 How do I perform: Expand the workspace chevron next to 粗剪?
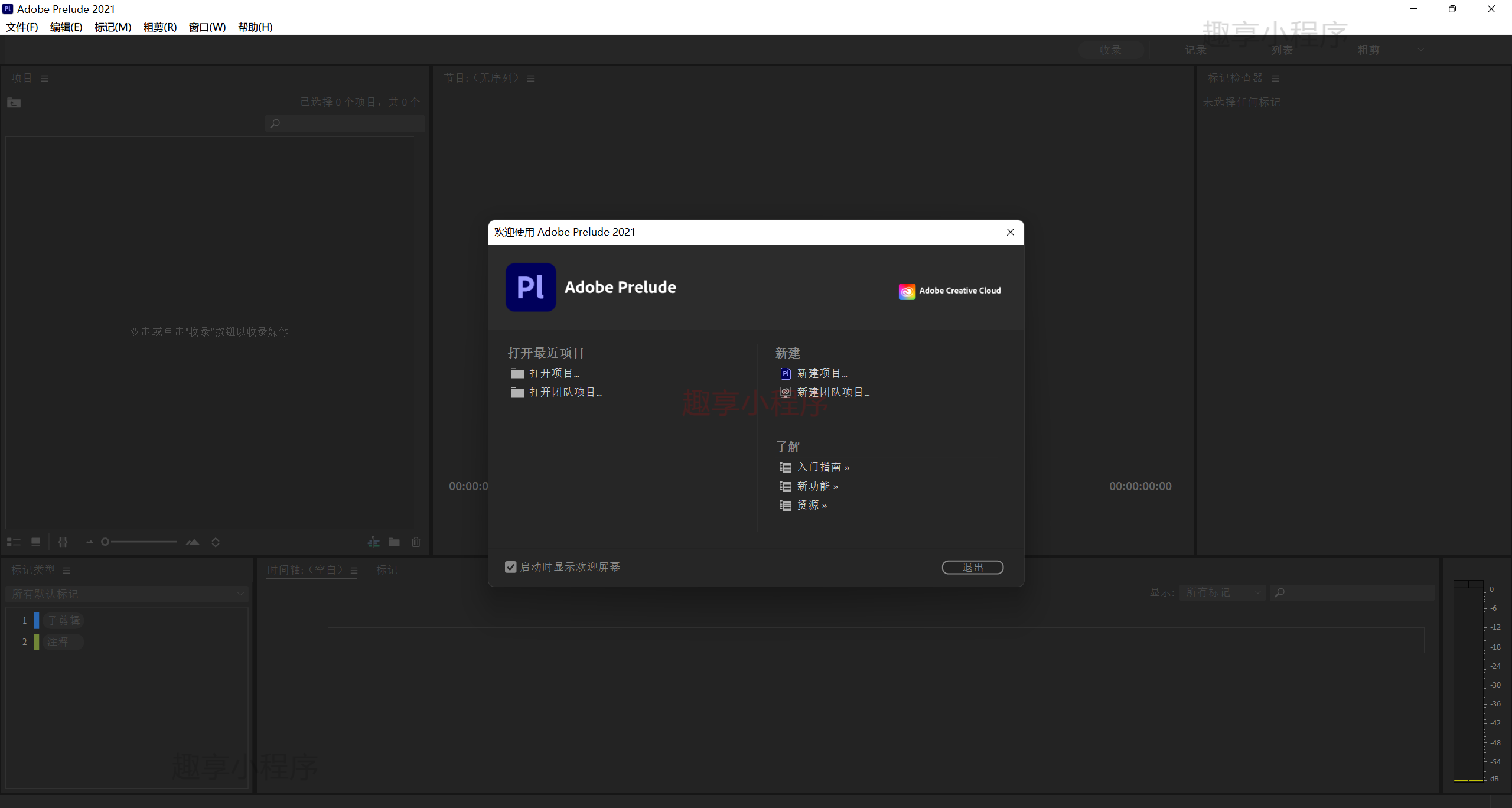[x=1421, y=50]
